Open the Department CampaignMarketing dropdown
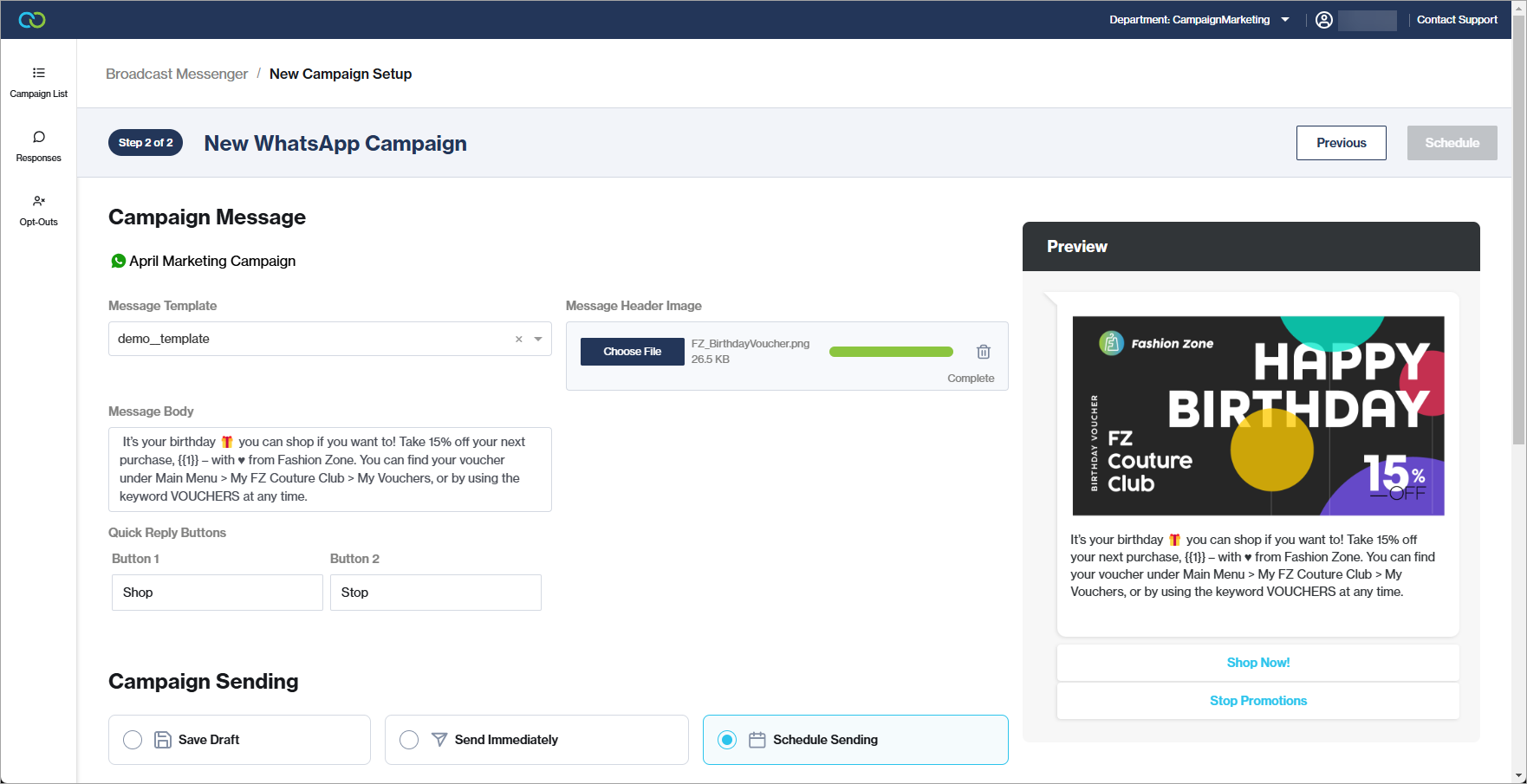 (x=1199, y=20)
